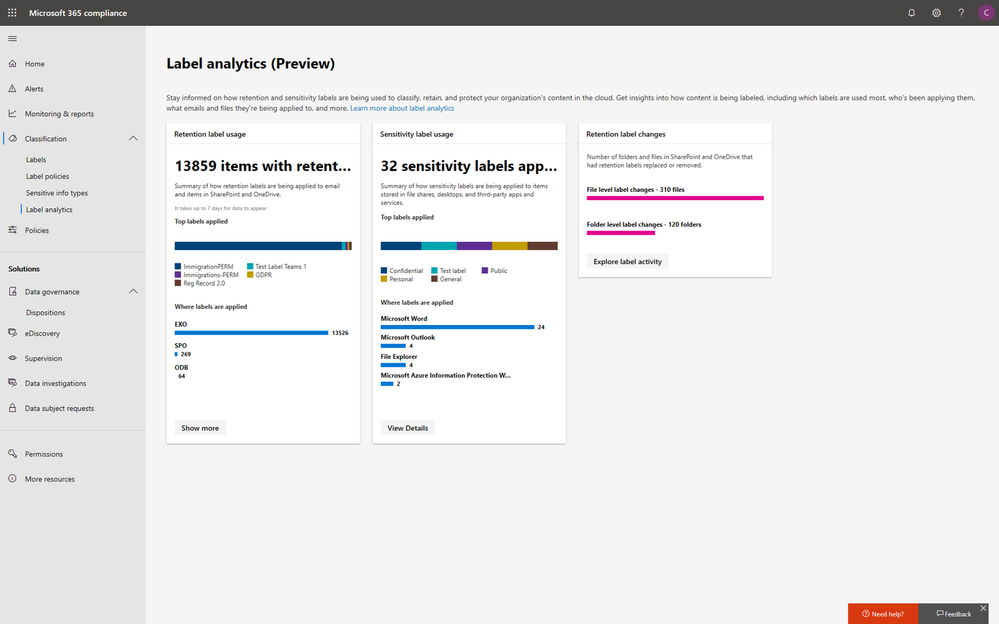
Task: Open Permissions in navigation
Action: [x=44, y=454]
